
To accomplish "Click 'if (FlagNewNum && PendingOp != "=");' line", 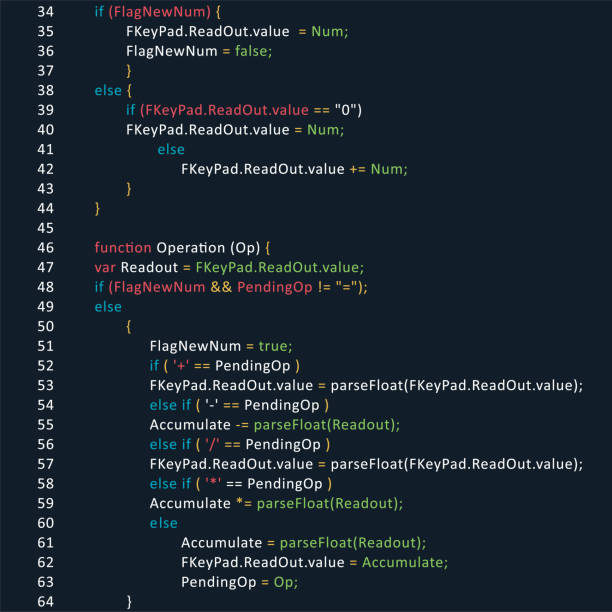I will [231, 287].
